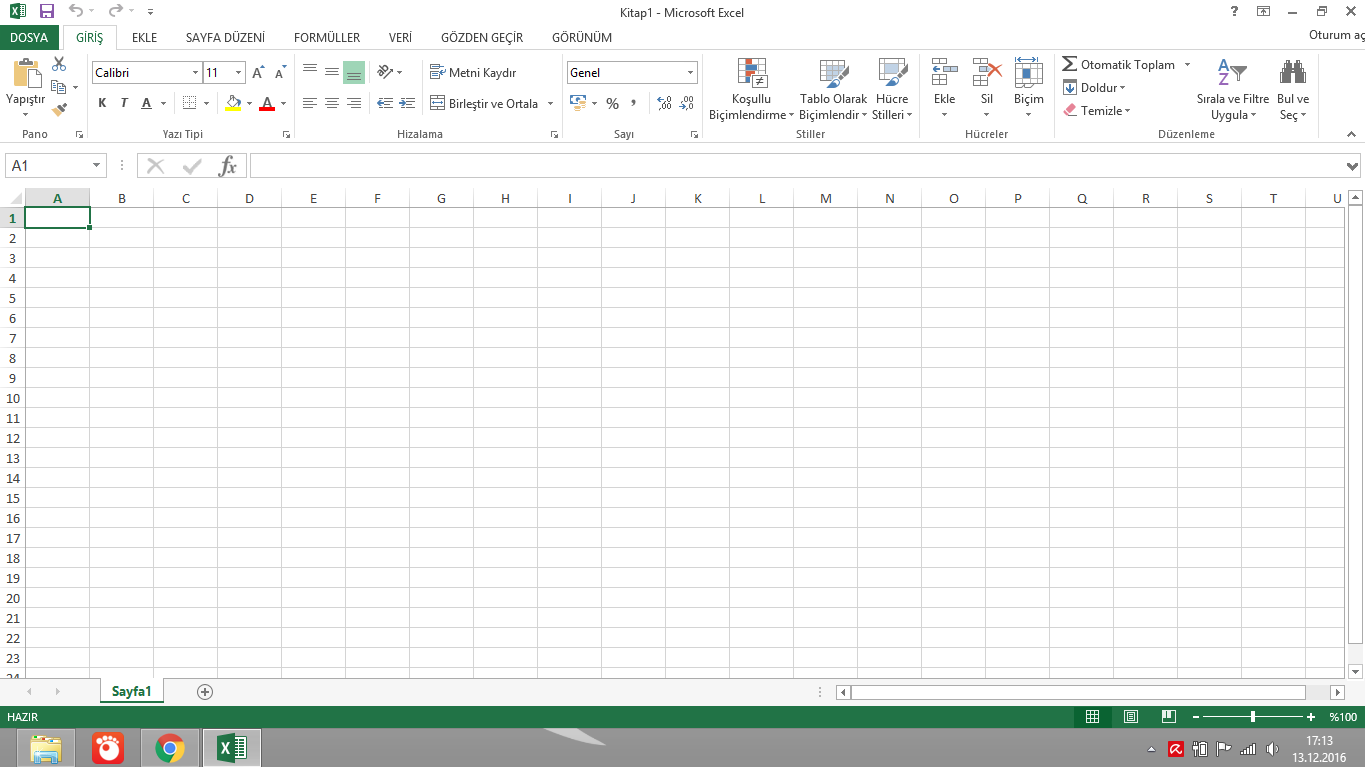Open Hücre Stilleri cell styles
Viewport: 1365px width, 767px height.
[x=892, y=89]
